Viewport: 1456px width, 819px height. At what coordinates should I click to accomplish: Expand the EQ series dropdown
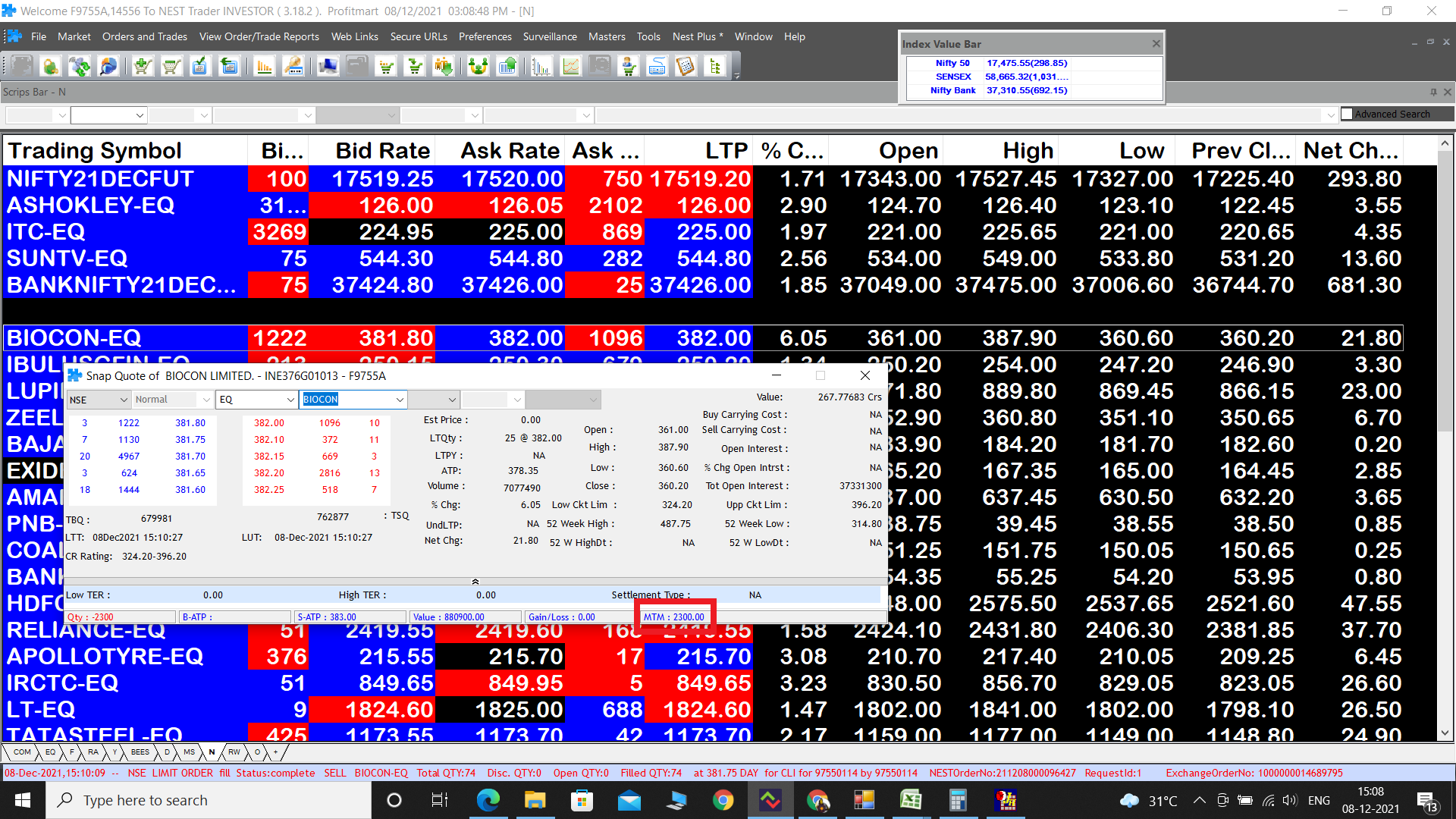tap(290, 400)
